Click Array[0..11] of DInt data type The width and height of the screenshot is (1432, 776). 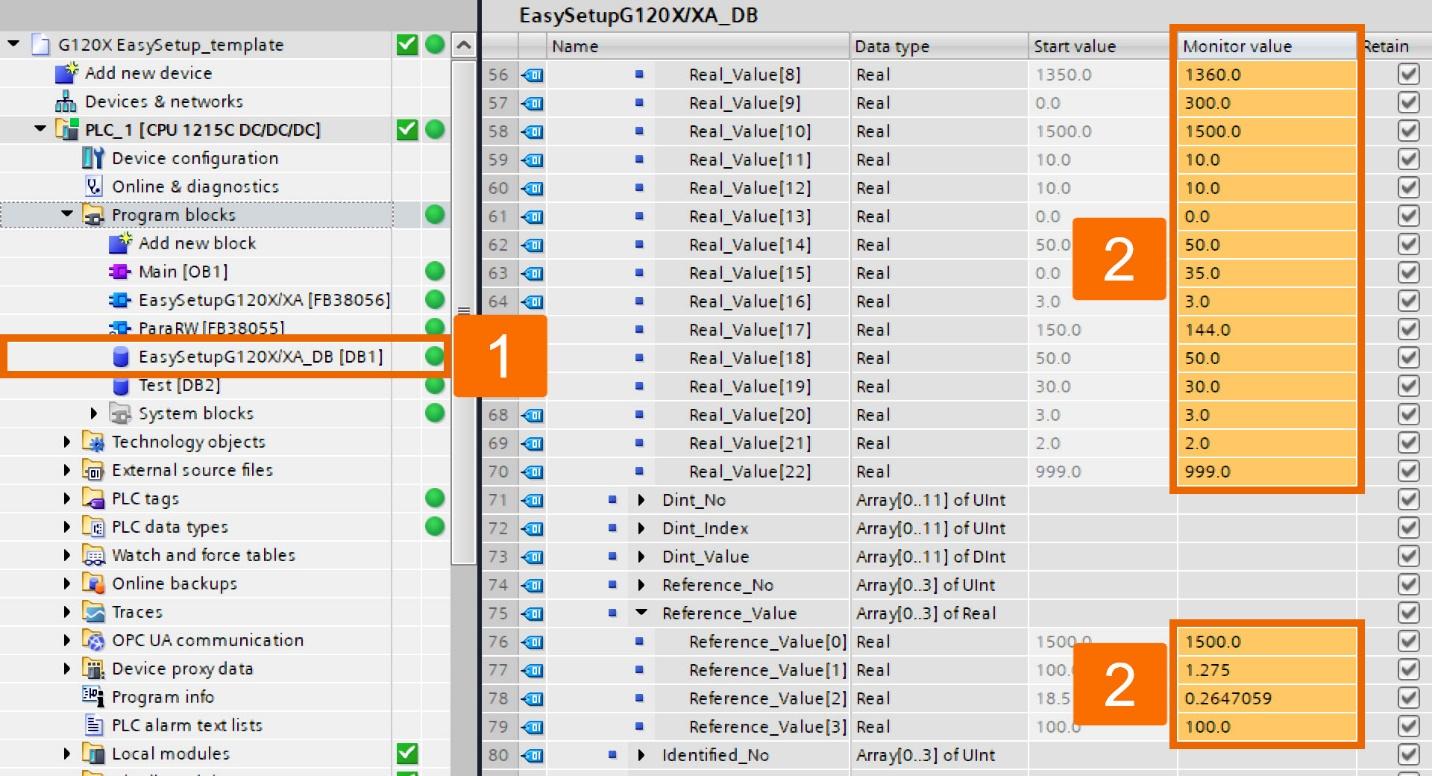(x=930, y=557)
